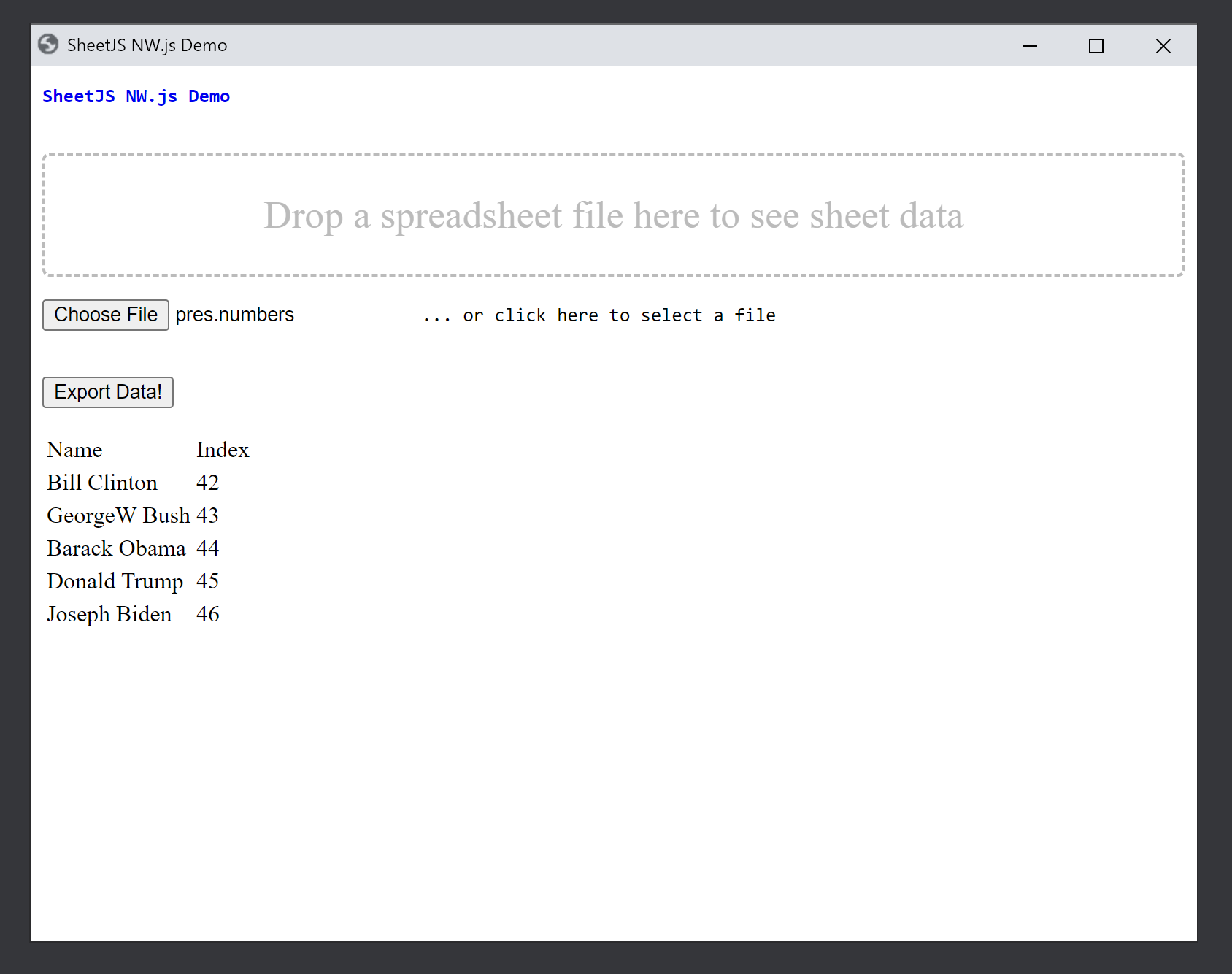Click the Choose File button
1232x974 pixels.
tap(105, 315)
